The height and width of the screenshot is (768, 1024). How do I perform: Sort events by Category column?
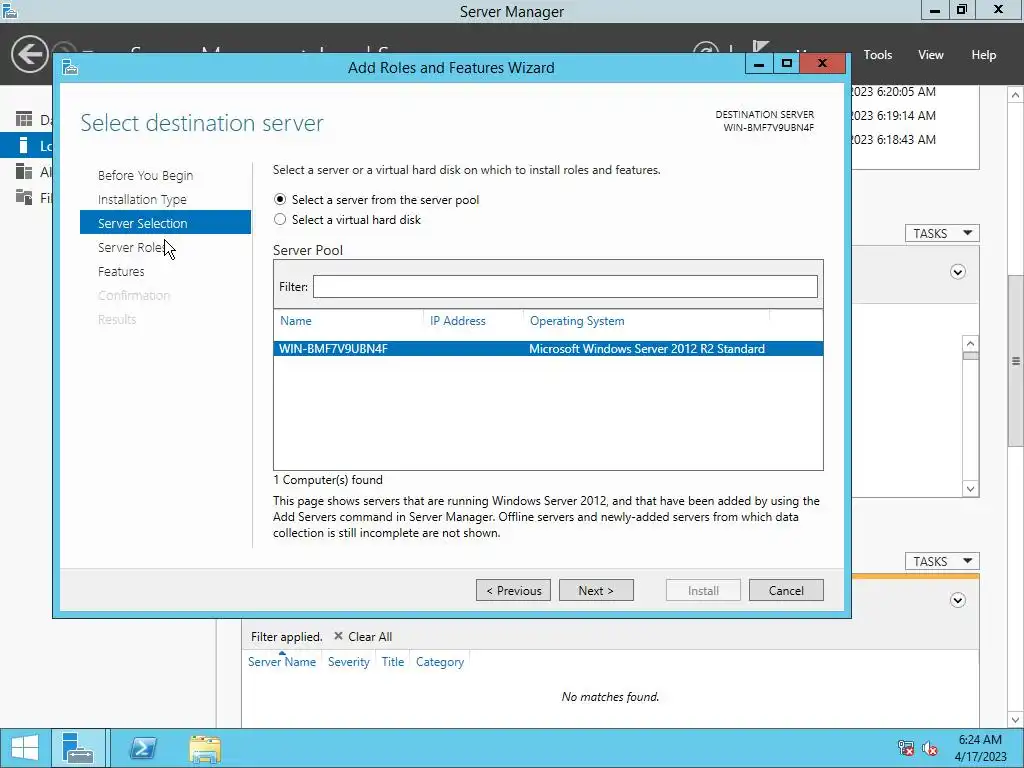click(440, 662)
